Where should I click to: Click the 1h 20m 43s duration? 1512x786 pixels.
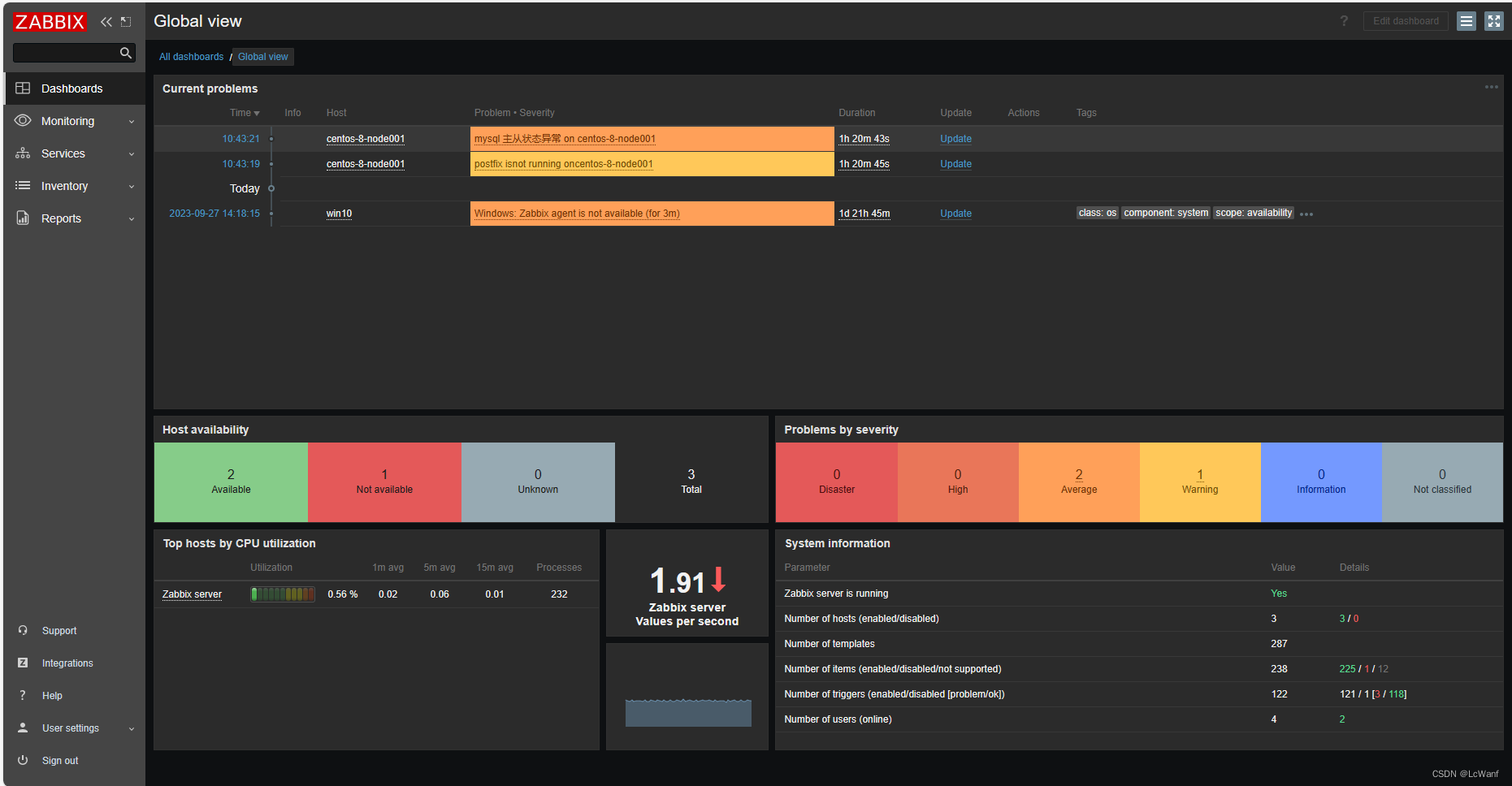click(864, 139)
